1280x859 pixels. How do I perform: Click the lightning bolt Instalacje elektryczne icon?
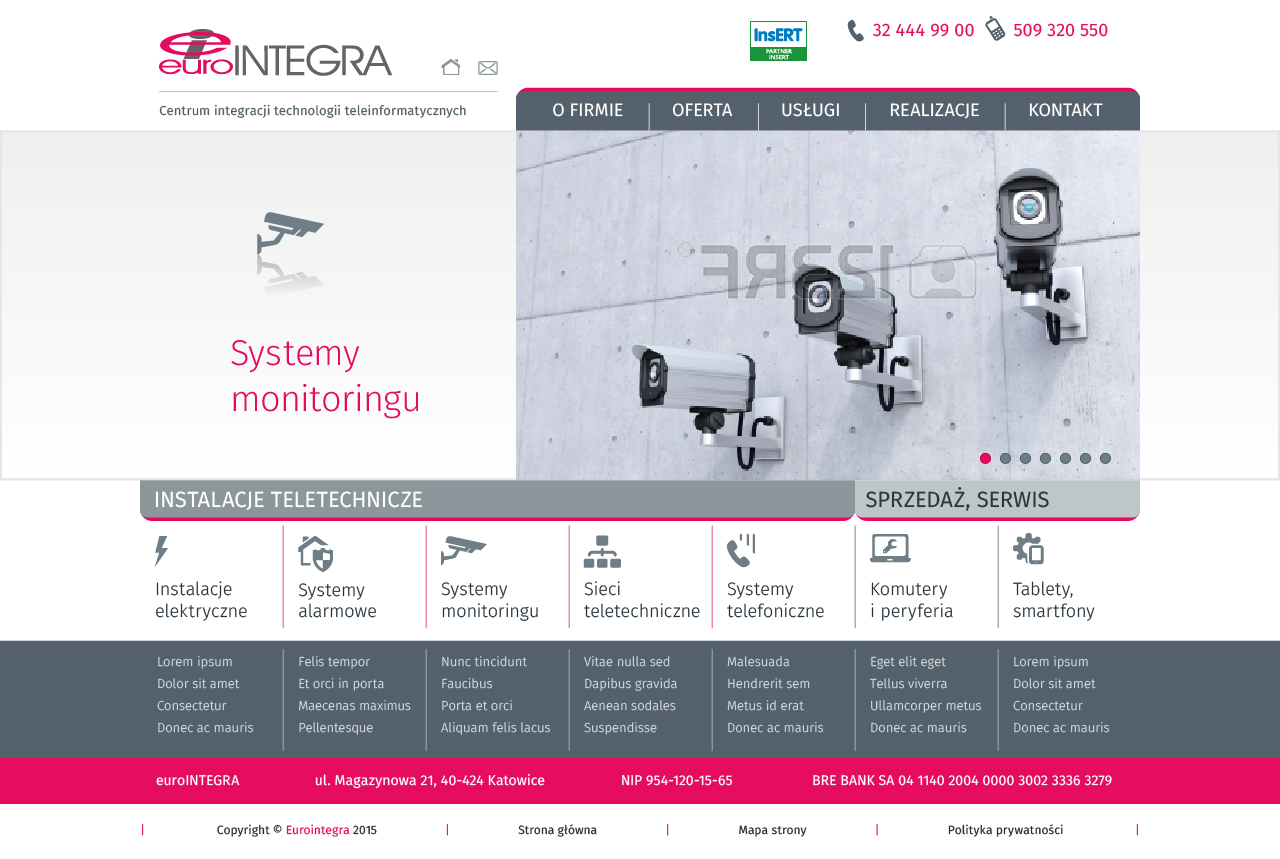click(x=162, y=551)
